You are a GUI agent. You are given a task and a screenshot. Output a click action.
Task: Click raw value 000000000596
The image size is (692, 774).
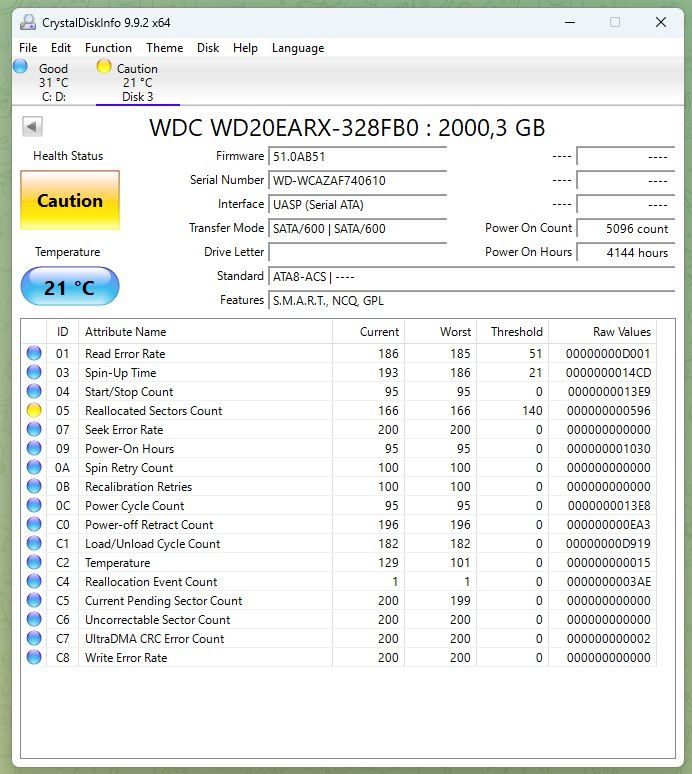coord(609,411)
